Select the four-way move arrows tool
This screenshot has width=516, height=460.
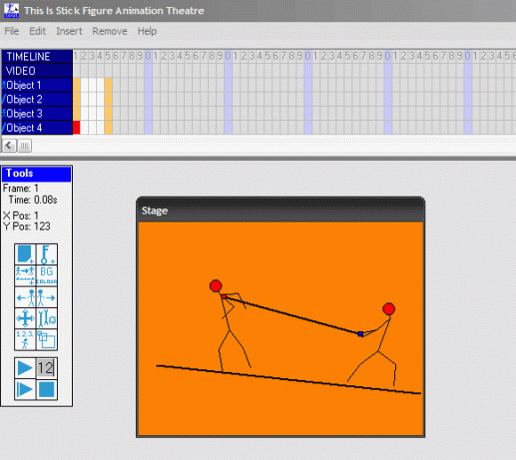(25, 318)
